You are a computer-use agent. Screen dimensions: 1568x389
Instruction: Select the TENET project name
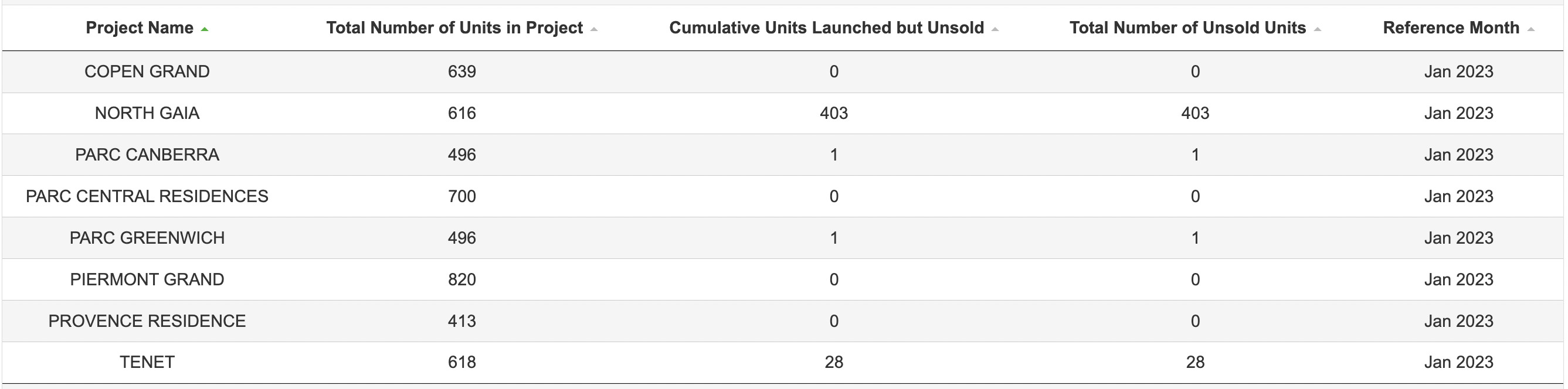click(147, 362)
